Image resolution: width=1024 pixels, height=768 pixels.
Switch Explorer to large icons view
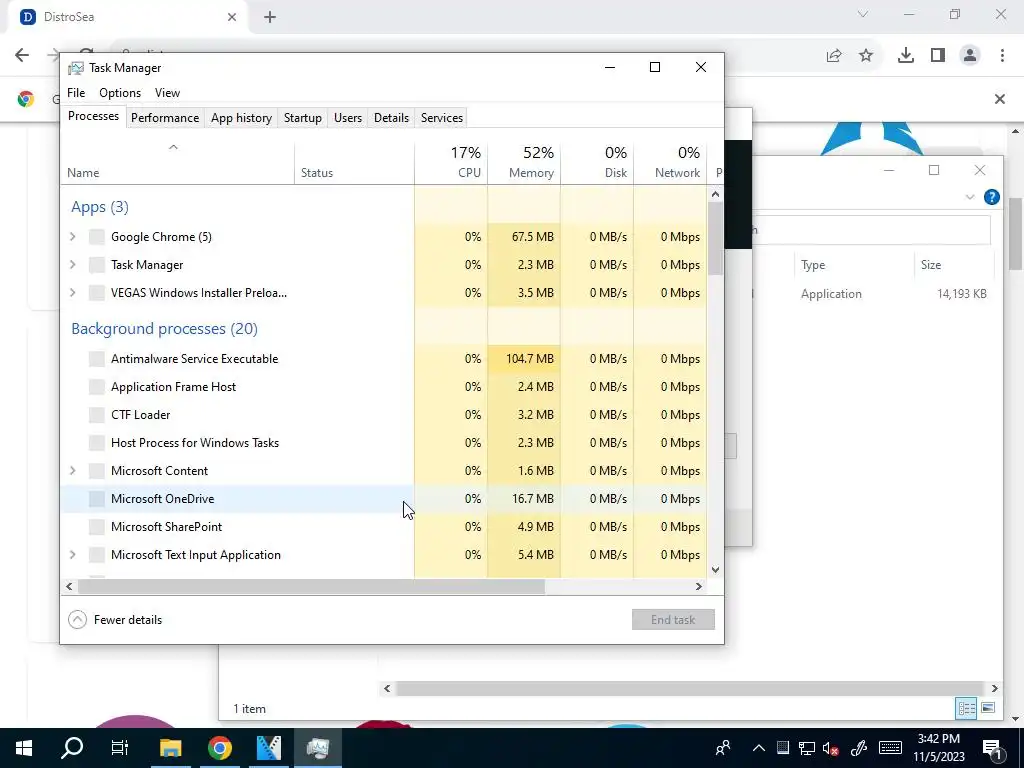tap(988, 708)
